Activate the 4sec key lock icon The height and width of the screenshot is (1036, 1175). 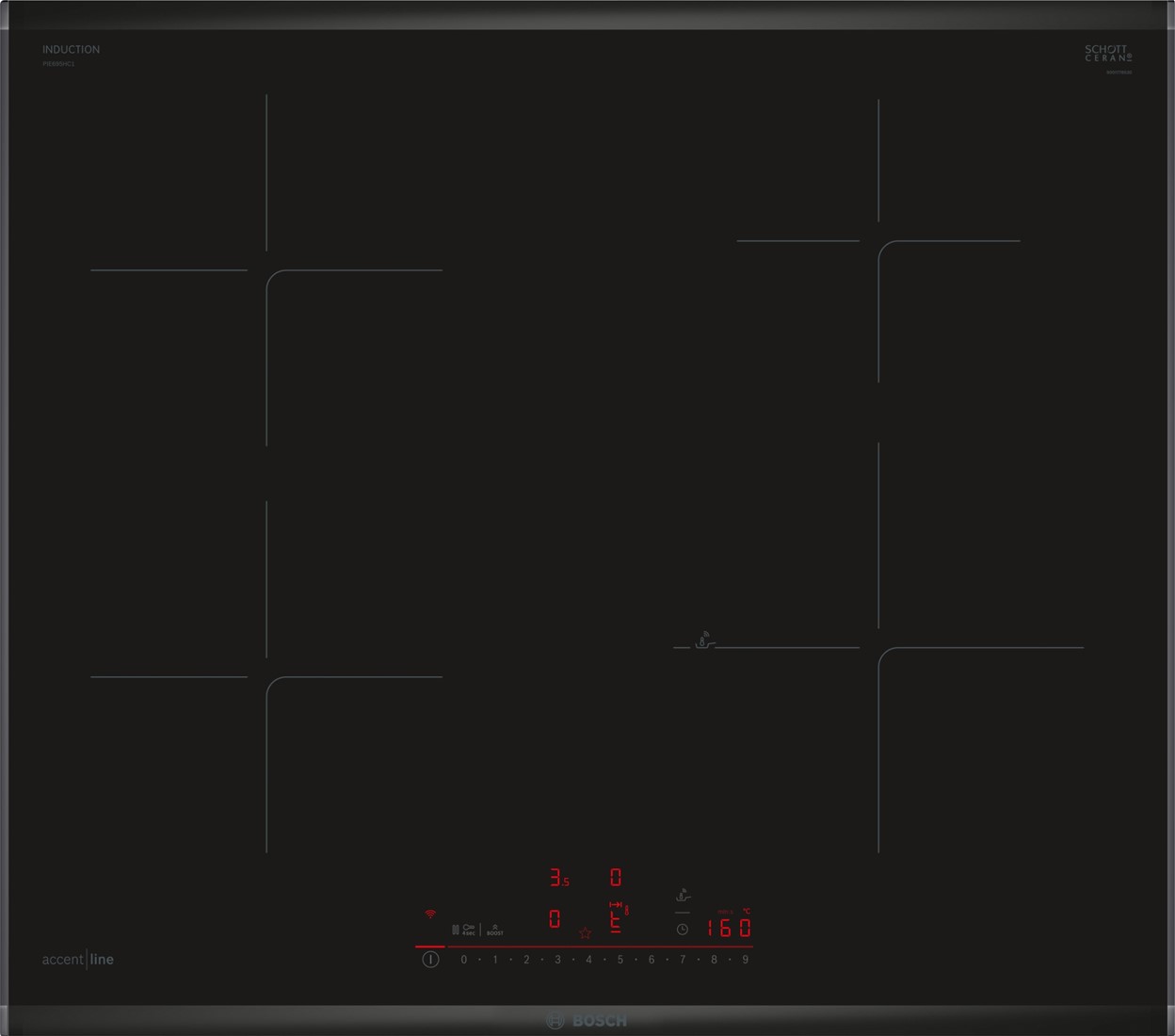click(469, 930)
